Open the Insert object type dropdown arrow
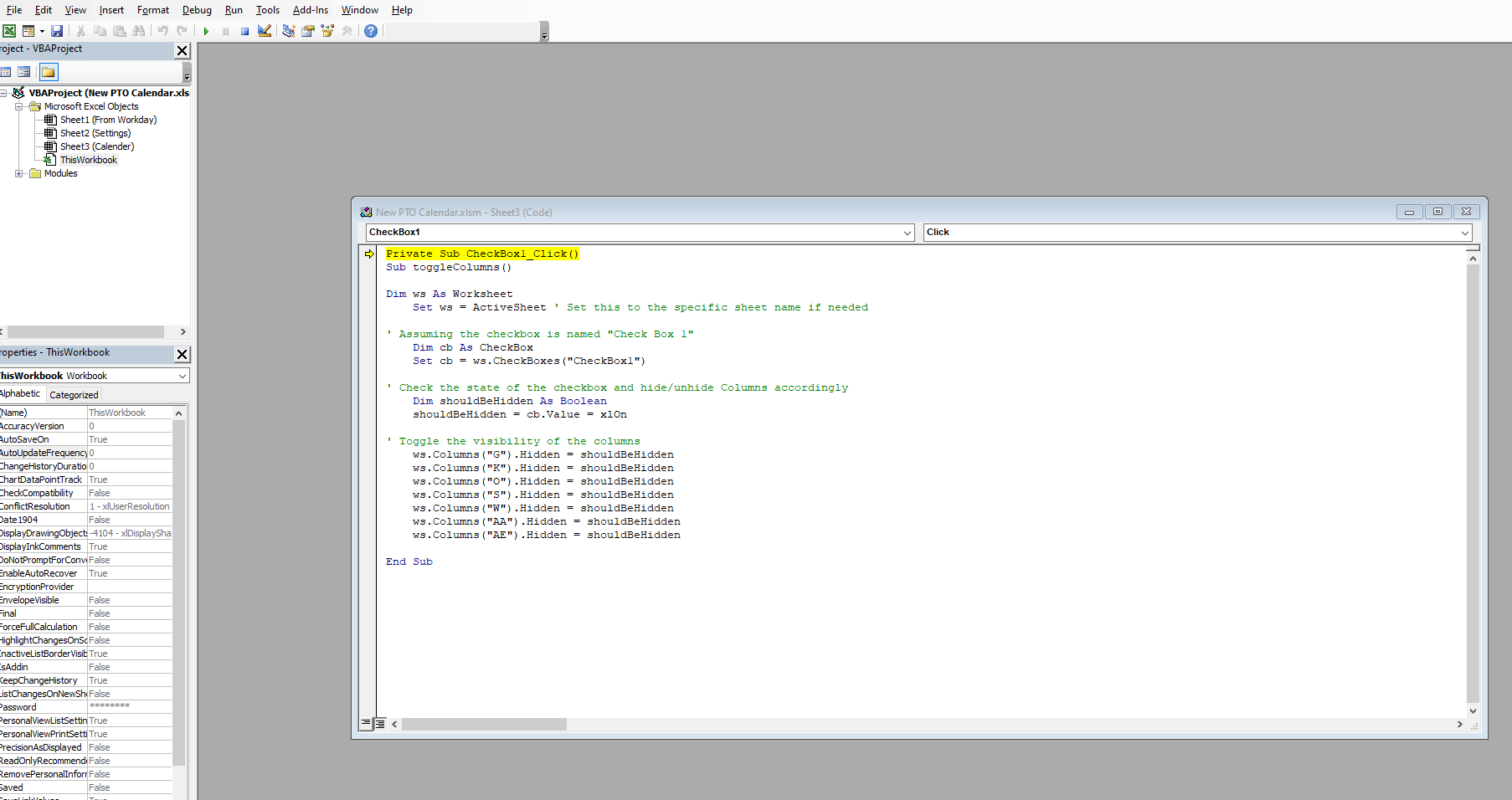The height and width of the screenshot is (800, 1512). 42,31
